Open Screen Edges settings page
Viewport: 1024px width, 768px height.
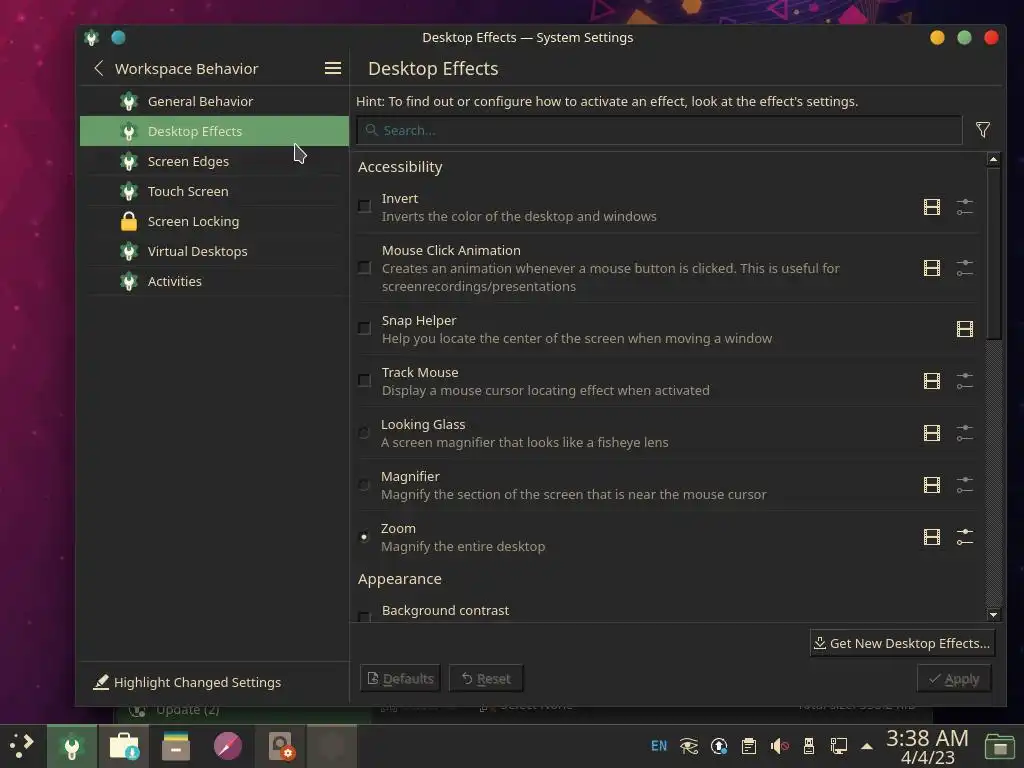coord(214,161)
